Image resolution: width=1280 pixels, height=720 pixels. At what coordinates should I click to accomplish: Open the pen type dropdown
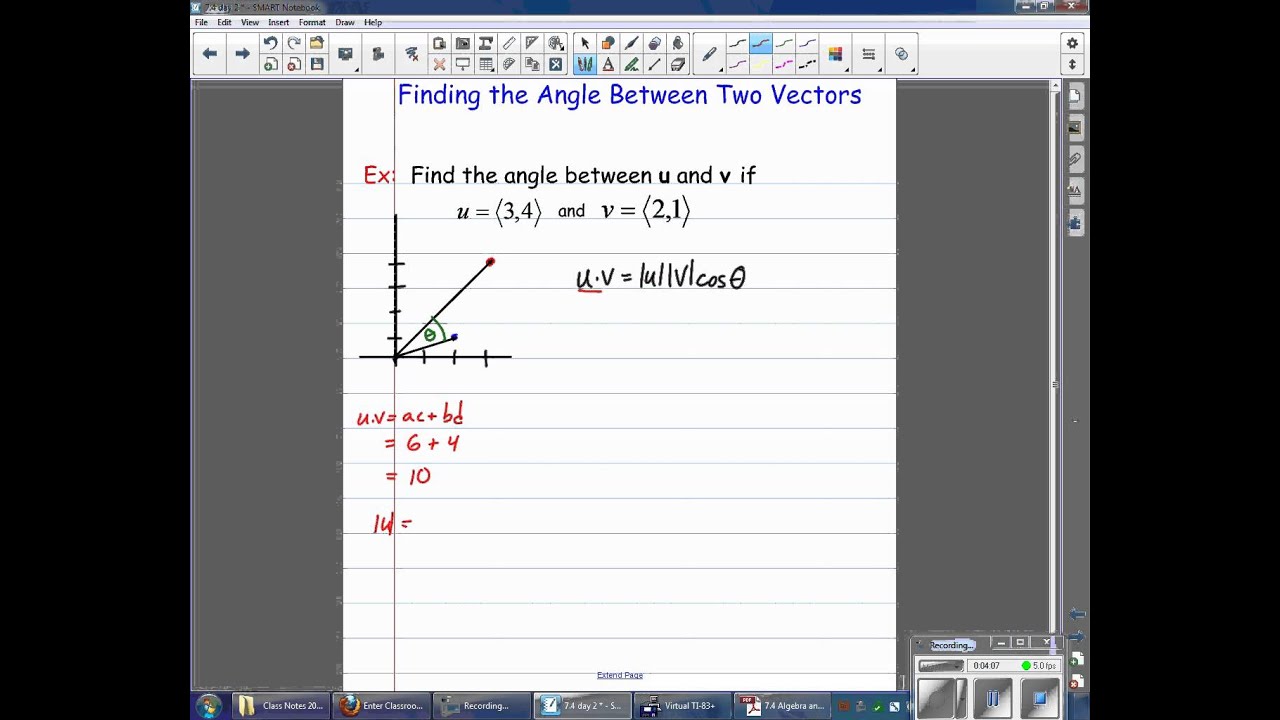click(x=709, y=54)
